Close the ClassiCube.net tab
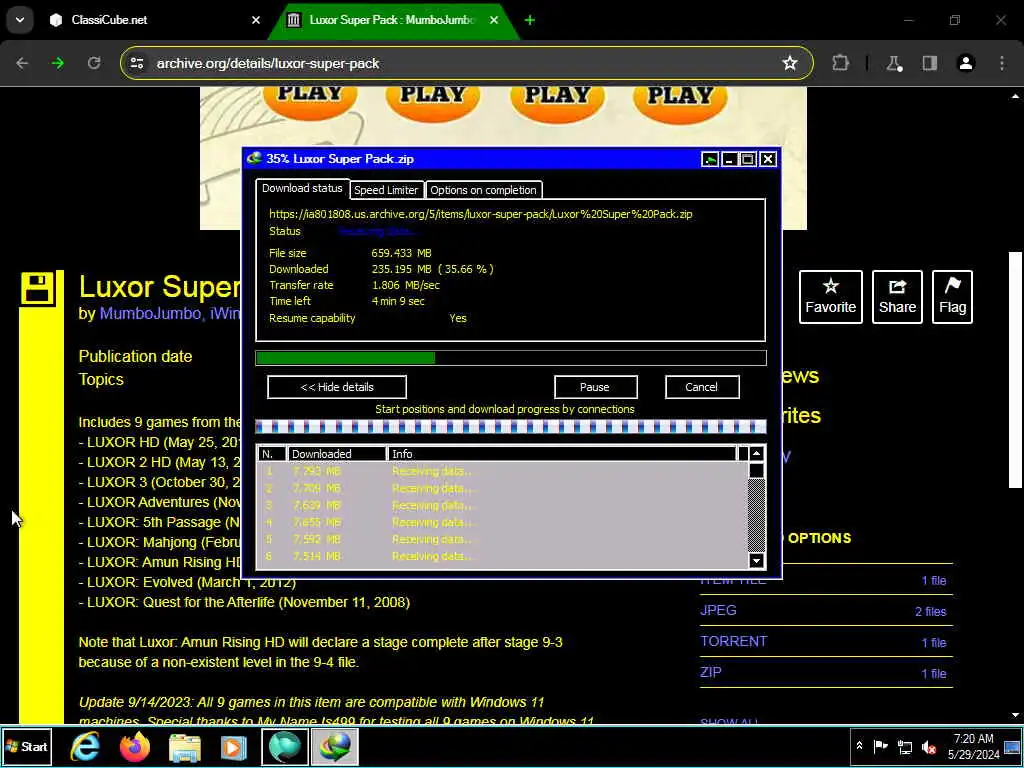This screenshot has width=1024, height=768. [256, 20]
